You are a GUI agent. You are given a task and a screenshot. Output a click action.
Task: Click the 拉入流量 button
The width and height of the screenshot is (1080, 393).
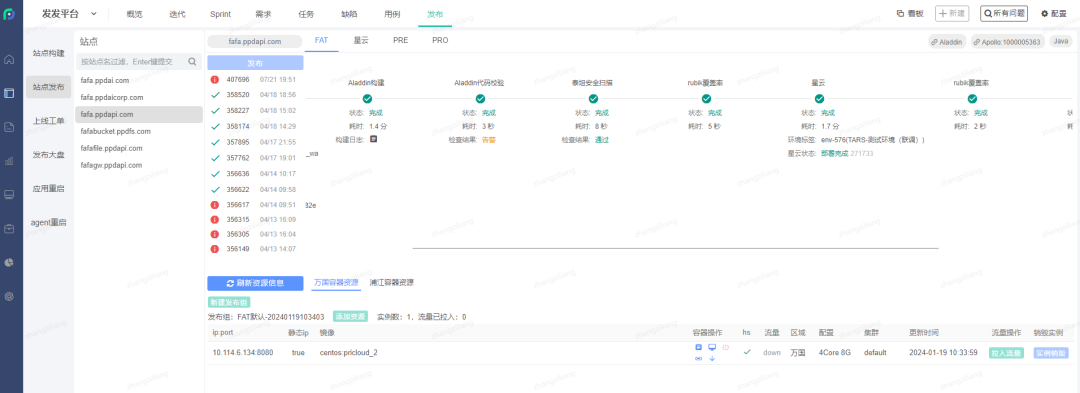point(1006,352)
